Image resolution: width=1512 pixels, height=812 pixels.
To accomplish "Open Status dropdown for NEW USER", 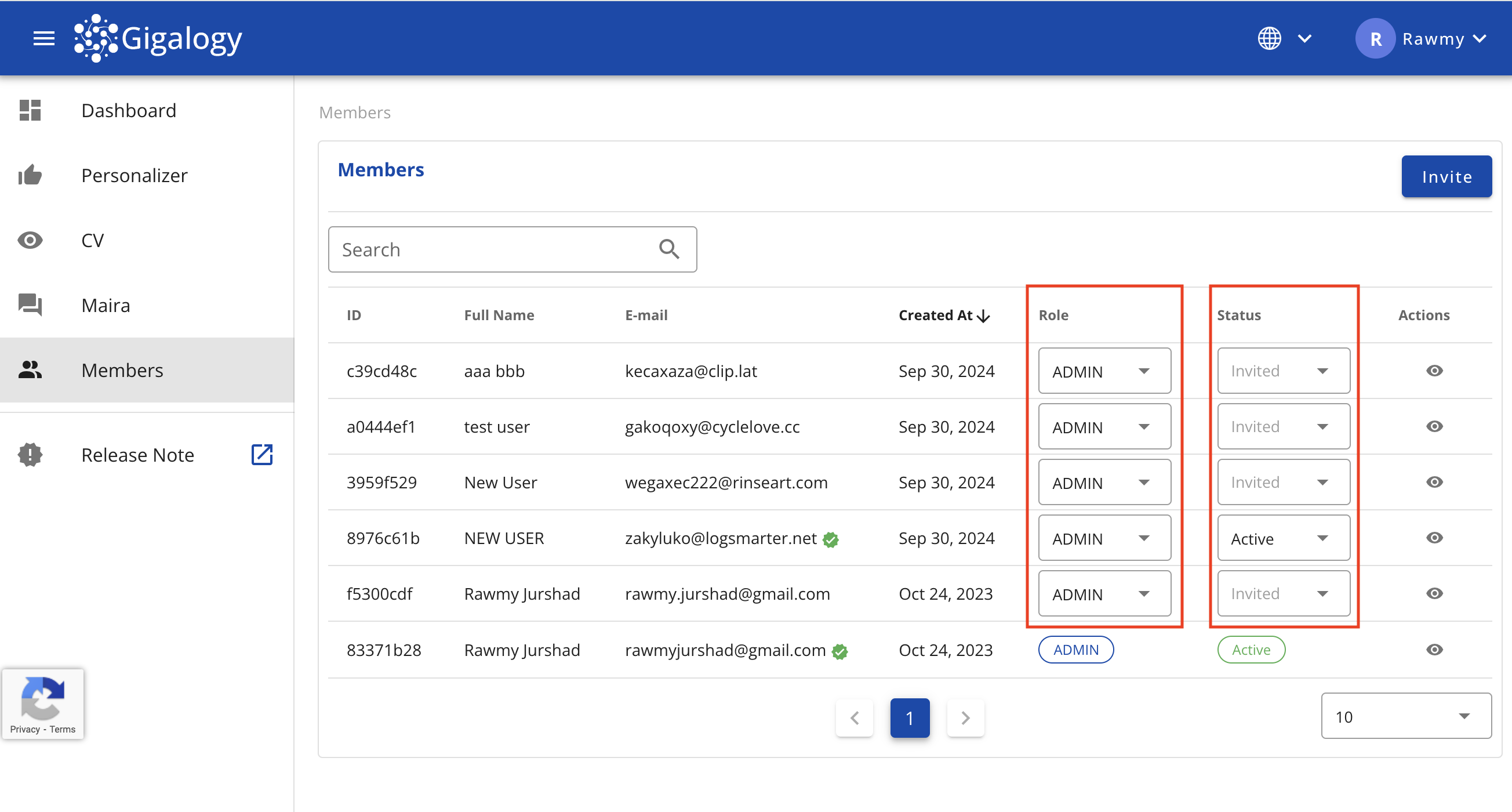I will coord(1283,538).
